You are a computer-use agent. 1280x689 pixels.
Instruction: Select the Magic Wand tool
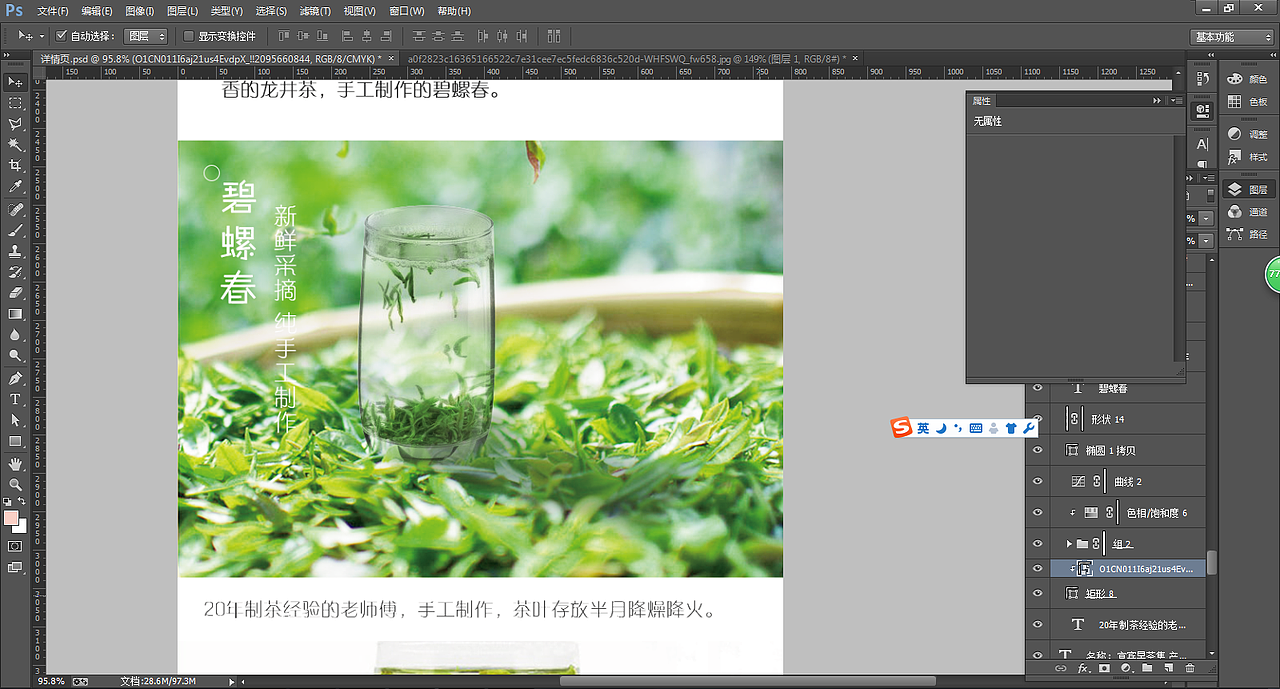point(15,145)
